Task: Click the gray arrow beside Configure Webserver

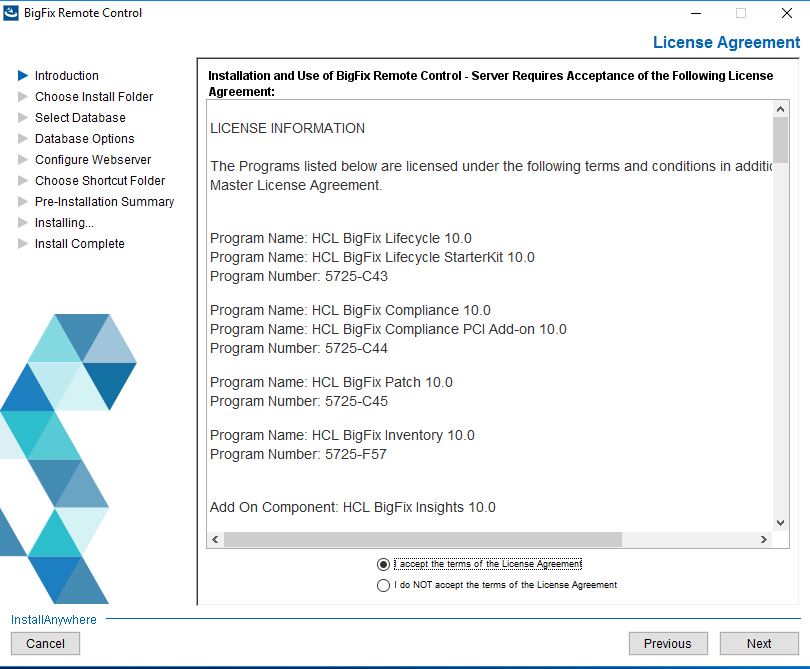Action: pos(23,160)
